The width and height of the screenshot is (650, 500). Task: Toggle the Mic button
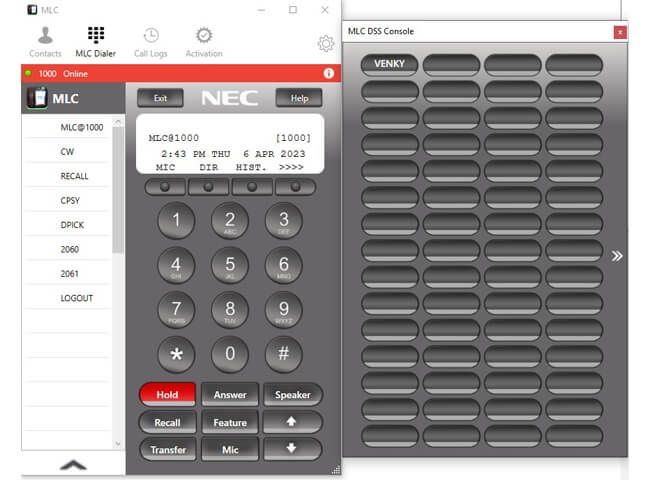pos(230,449)
